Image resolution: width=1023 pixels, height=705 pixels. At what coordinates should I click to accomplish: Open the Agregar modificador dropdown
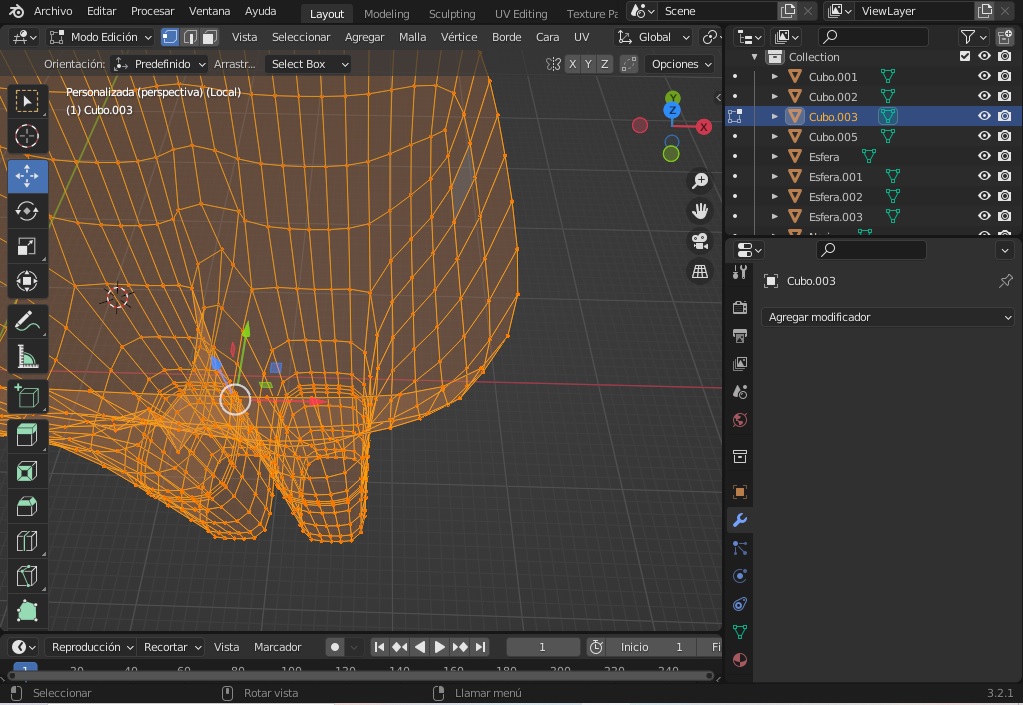(888, 317)
